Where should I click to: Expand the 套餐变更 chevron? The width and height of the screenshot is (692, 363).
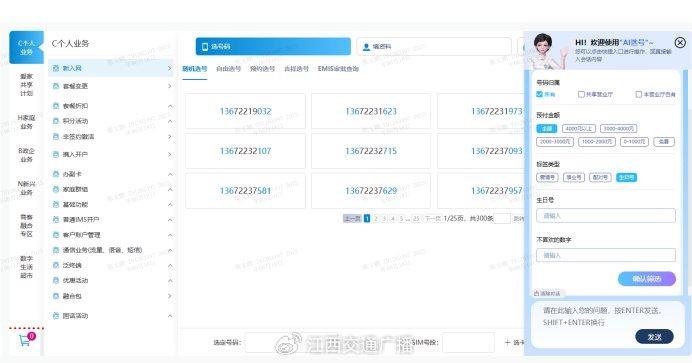coord(169,86)
